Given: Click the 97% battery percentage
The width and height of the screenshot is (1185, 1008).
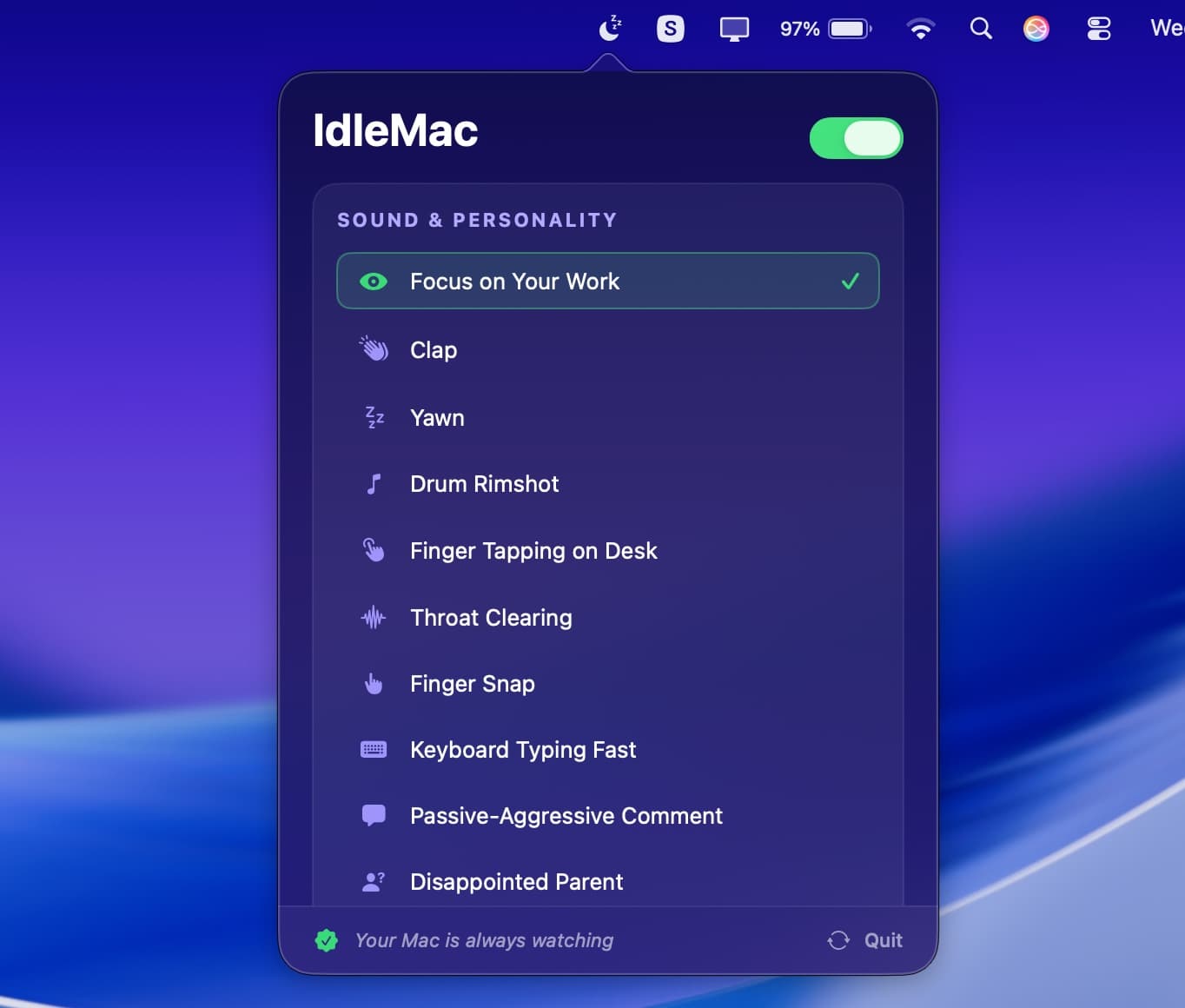Looking at the screenshot, I should (x=799, y=29).
